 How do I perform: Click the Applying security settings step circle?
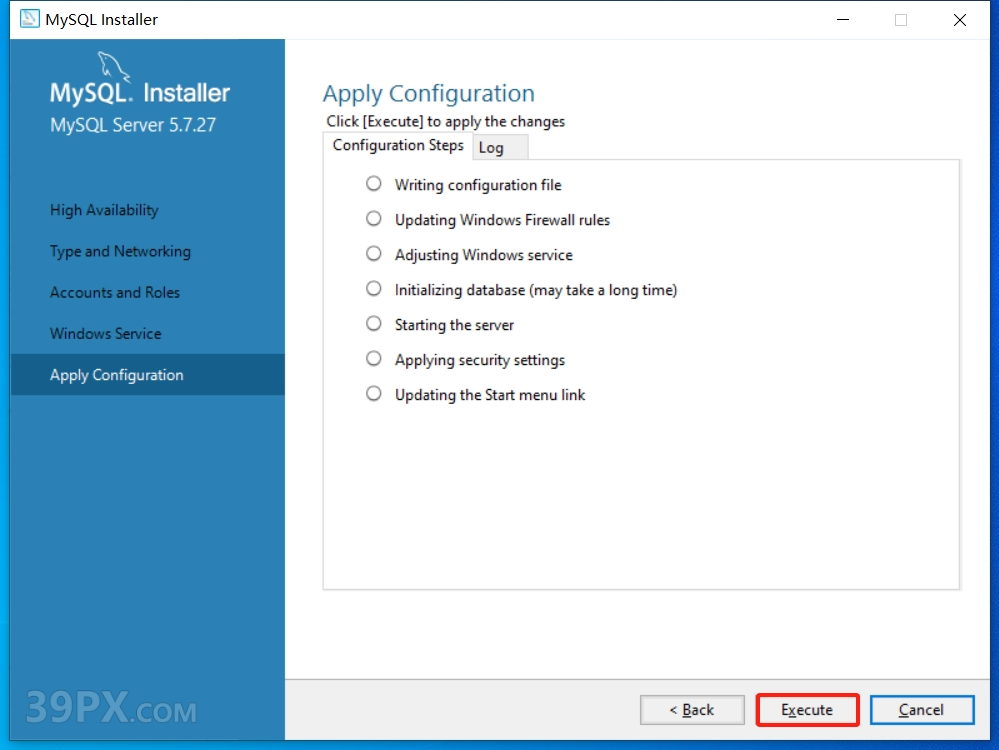click(374, 359)
